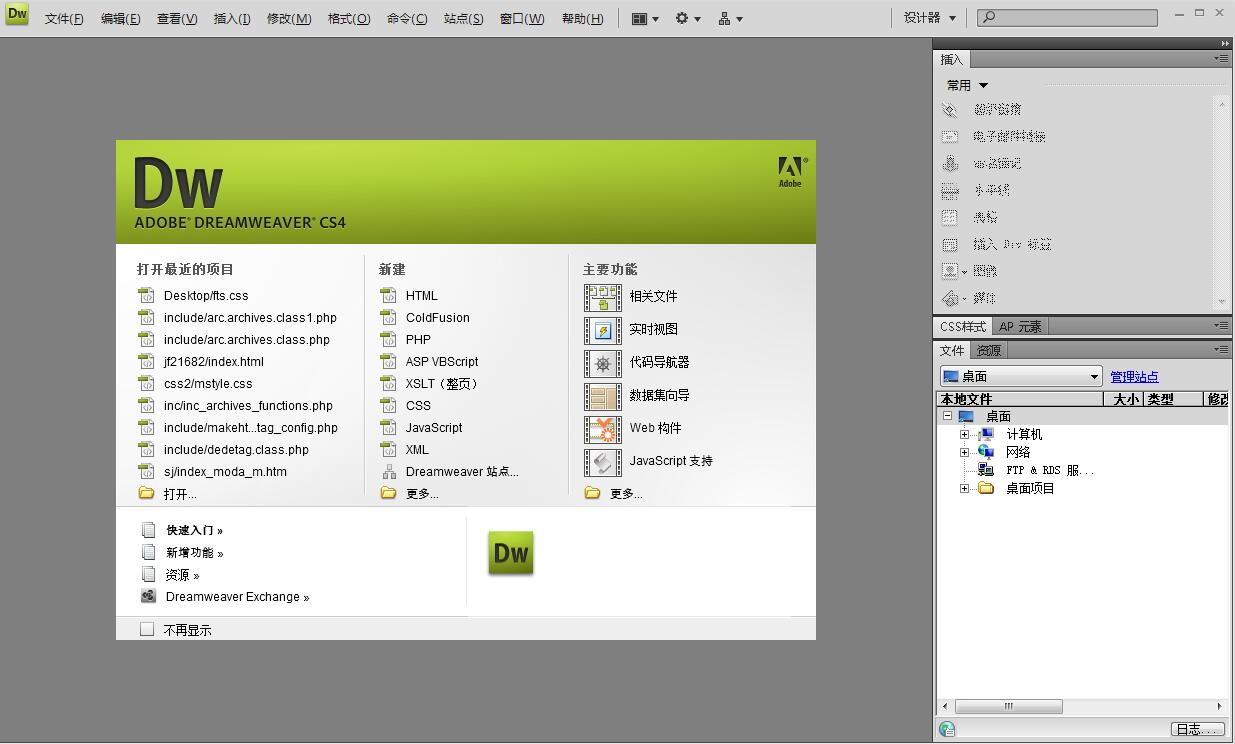Click the 实时视图 feature icon

coord(603,330)
